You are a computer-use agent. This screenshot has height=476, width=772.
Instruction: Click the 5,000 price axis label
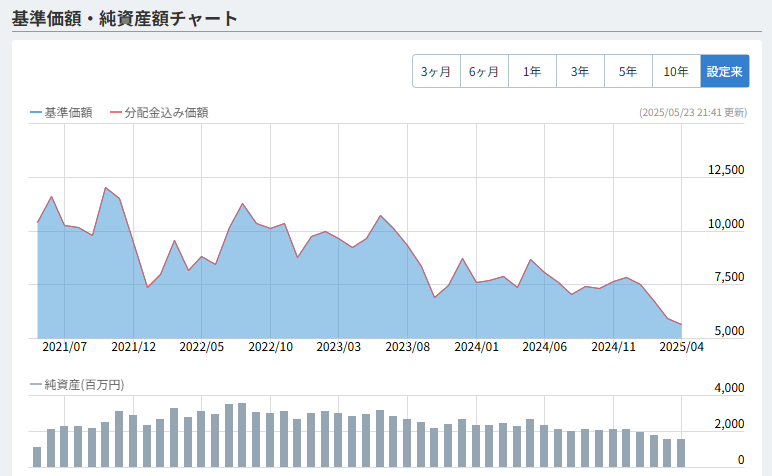pyautogui.click(x=730, y=331)
